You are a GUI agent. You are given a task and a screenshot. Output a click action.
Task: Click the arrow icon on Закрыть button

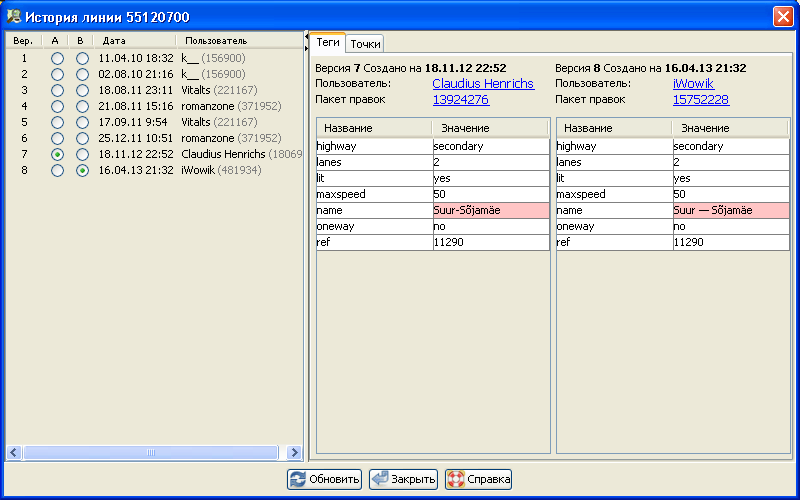click(380, 480)
